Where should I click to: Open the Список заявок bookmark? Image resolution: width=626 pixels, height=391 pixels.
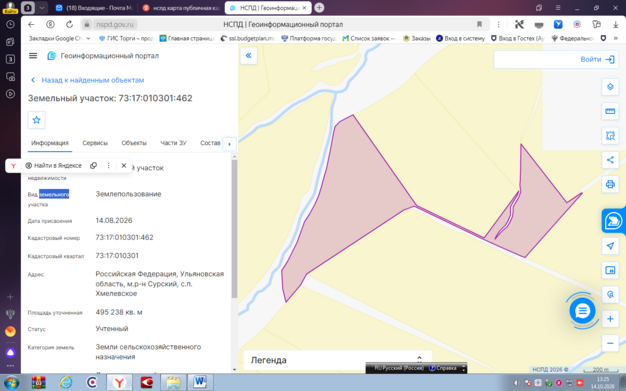369,38
